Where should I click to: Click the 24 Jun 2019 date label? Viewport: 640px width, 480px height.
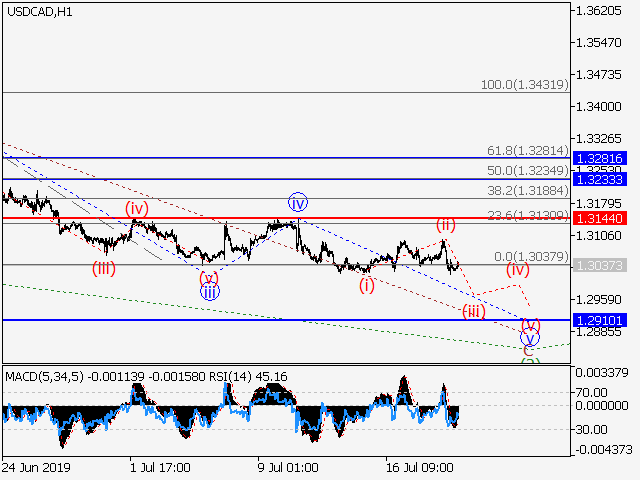[x=36, y=467]
